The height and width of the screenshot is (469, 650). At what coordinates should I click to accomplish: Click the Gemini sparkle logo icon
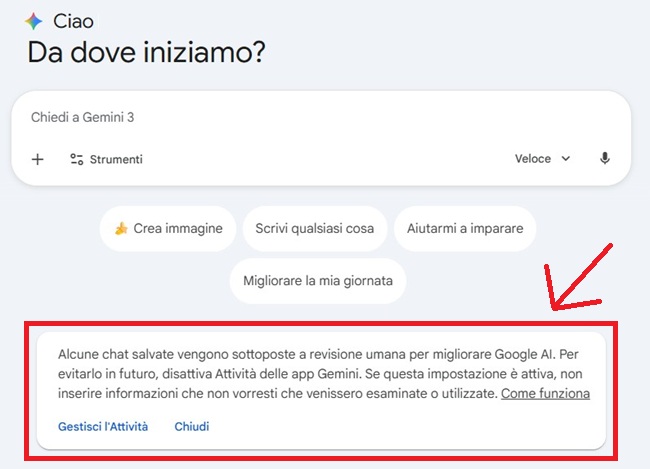(34, 21)
